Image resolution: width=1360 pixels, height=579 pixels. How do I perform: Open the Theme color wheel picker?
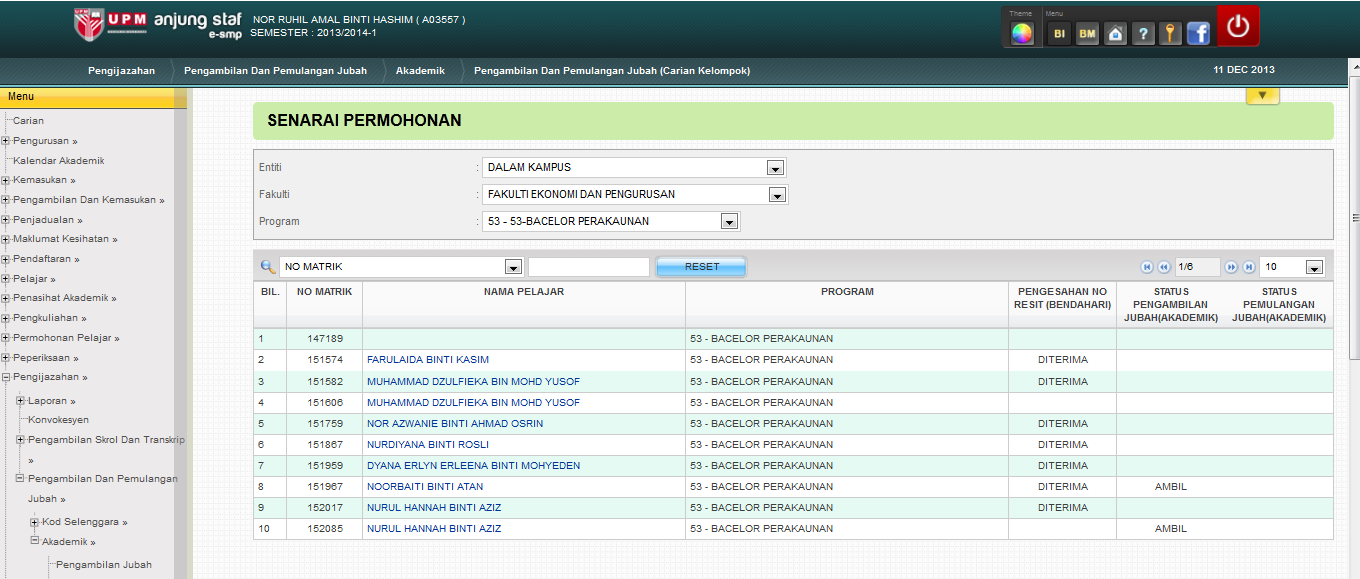point(1021,33)
